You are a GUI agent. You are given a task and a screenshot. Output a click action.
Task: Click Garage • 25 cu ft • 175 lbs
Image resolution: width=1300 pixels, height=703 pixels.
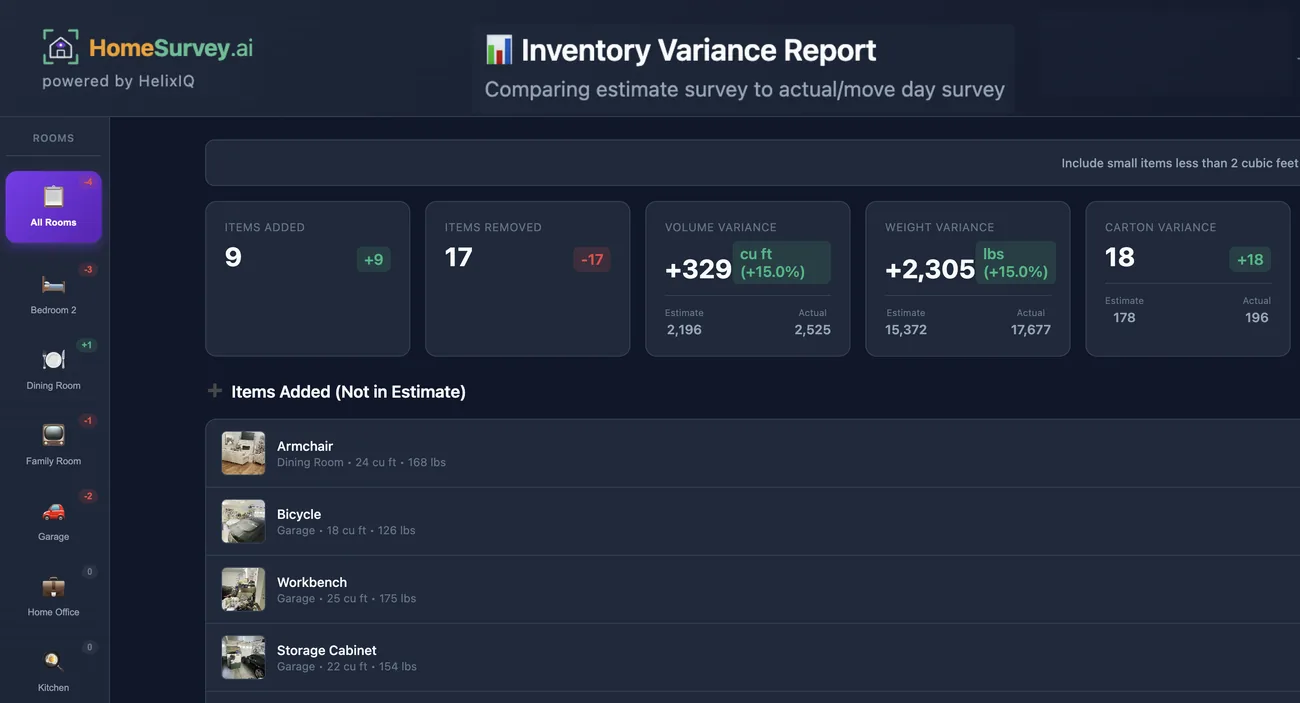(346, 598)
